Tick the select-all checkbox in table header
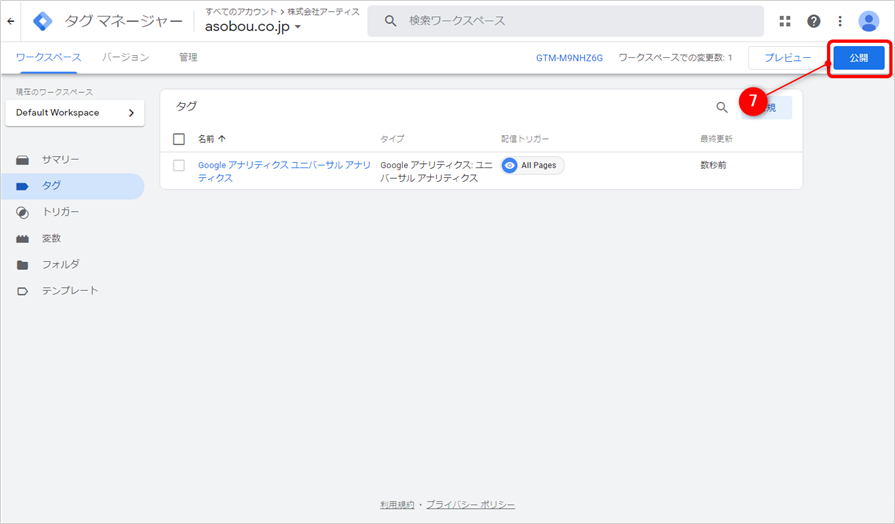Screen dimensions: 895x524 point(179,139)
